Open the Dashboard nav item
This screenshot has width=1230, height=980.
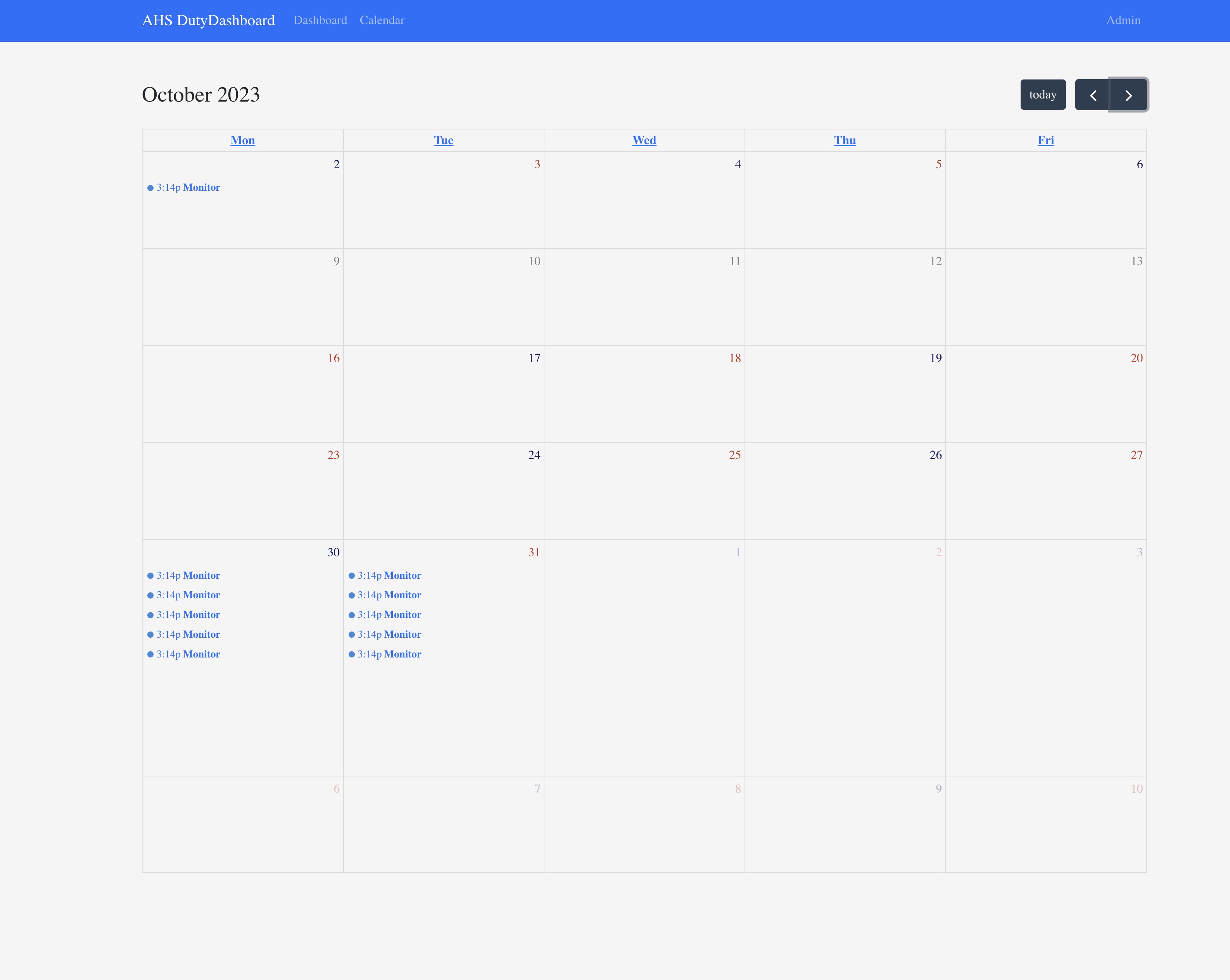pyautogui.click(x=320, y=21)
